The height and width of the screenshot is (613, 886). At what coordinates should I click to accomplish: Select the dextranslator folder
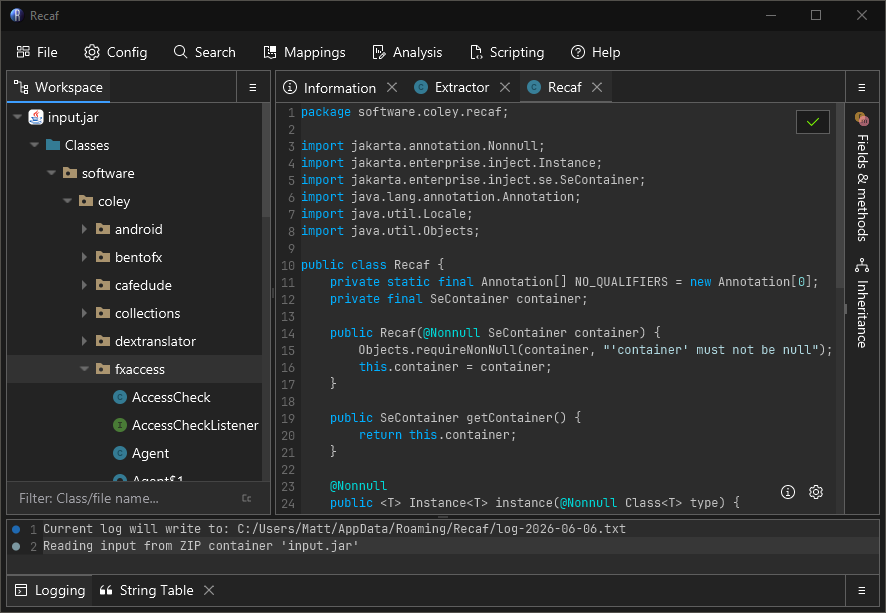(134, 341)
